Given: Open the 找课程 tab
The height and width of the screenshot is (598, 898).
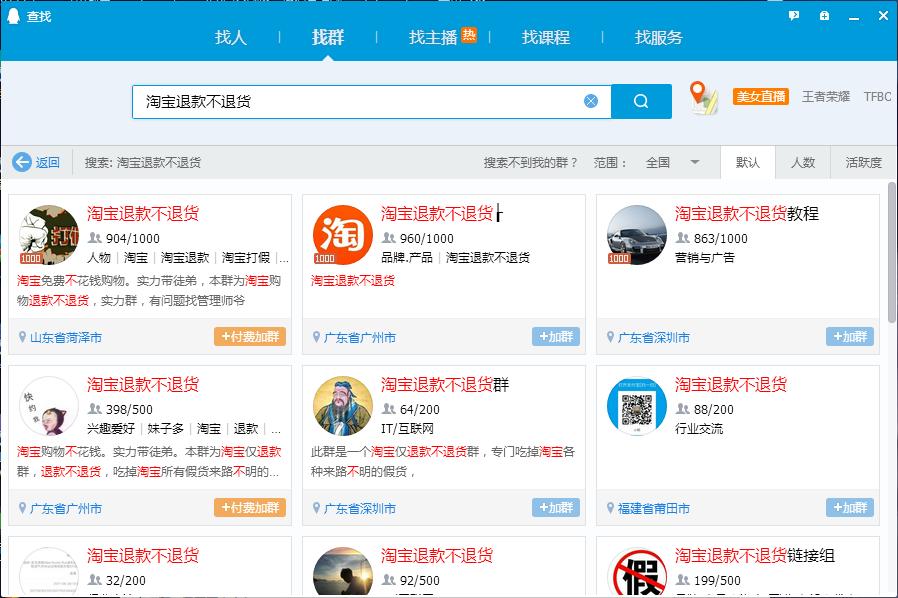Looking at the screenshot, I should pos(545,38).
